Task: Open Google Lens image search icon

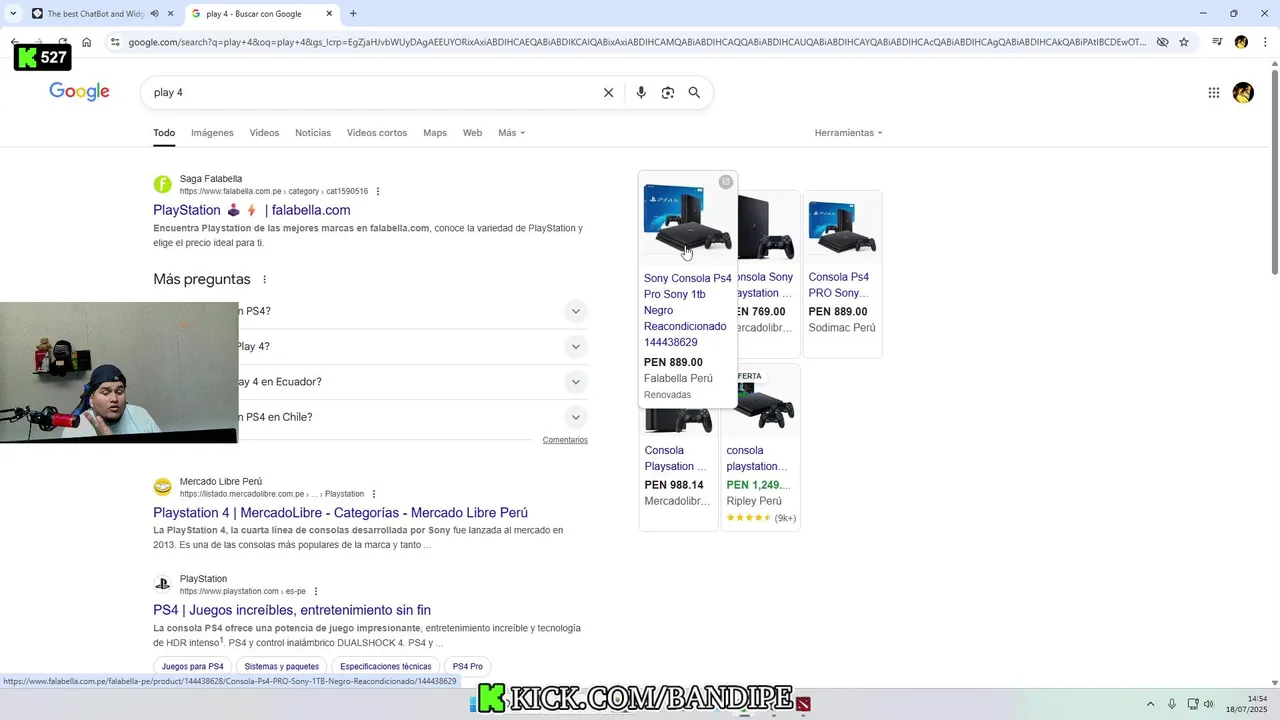Action: 668,92
